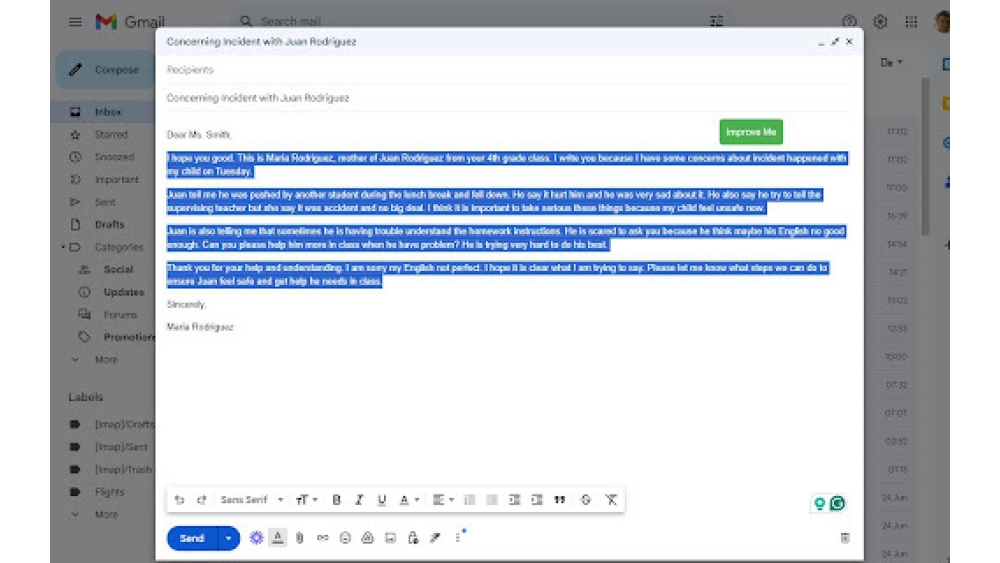Open the Google apps grid
This screenshot has height=563, width=1000.
point(911,22)
